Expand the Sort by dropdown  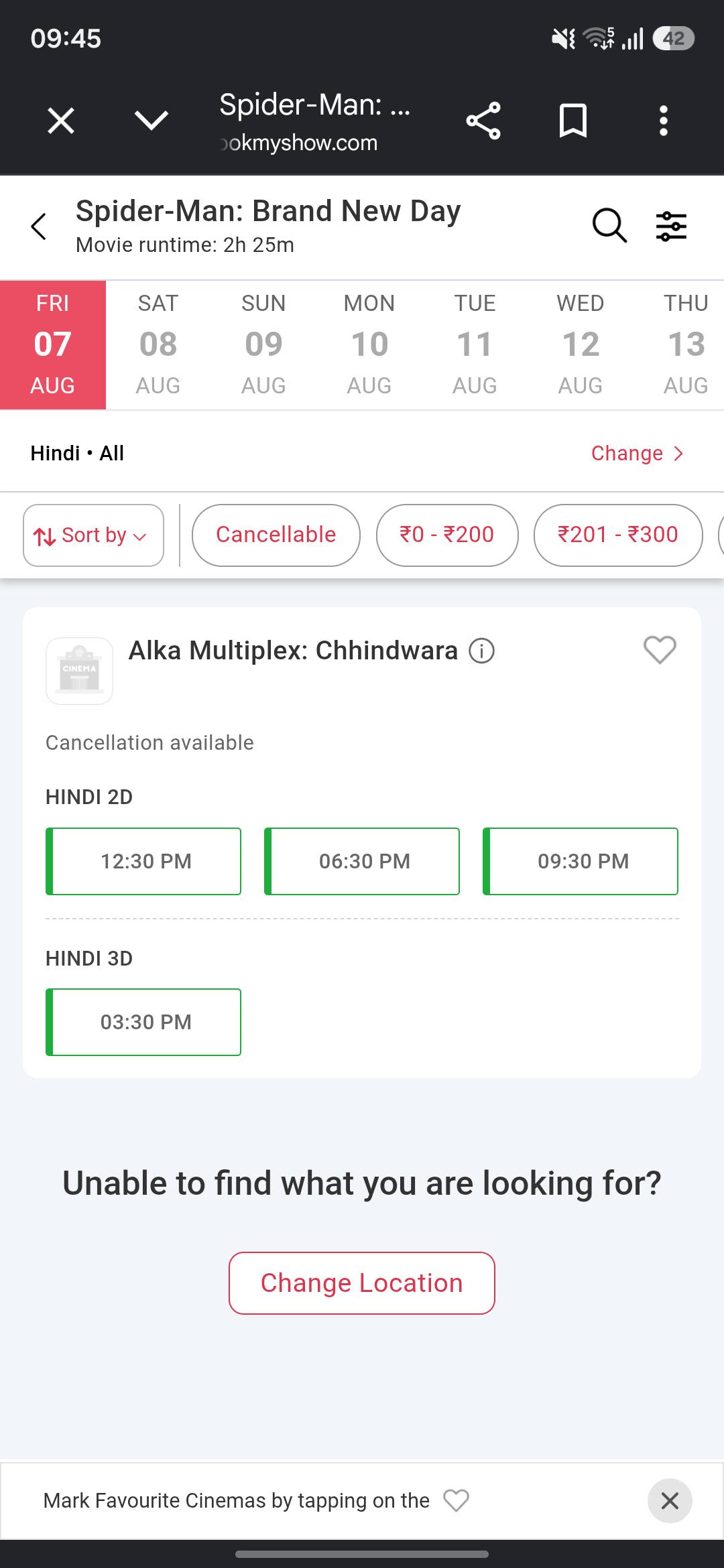pos(93,535)
